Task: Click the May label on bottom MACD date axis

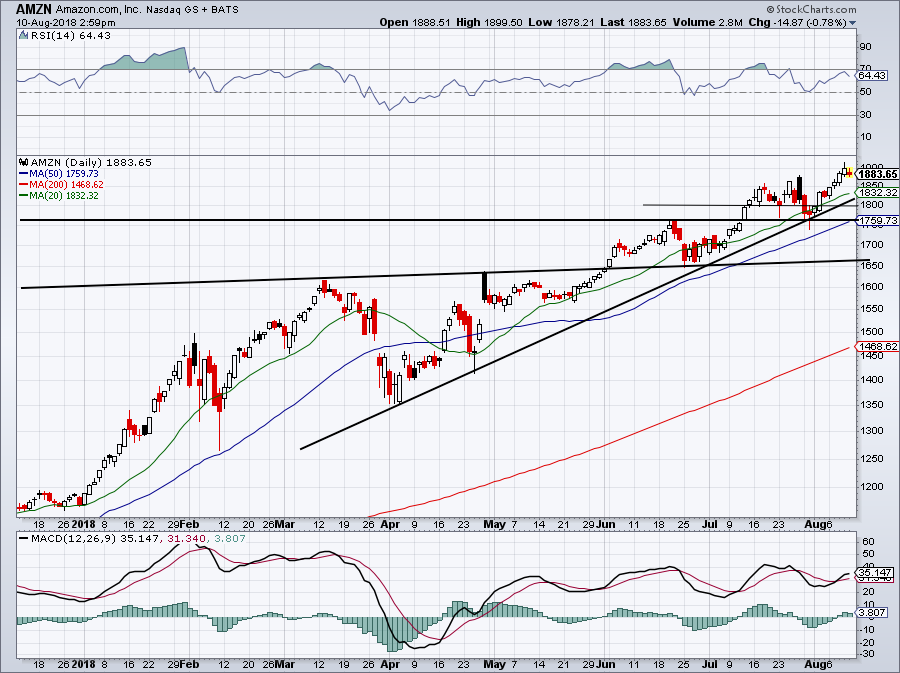Action: point(494,664)
